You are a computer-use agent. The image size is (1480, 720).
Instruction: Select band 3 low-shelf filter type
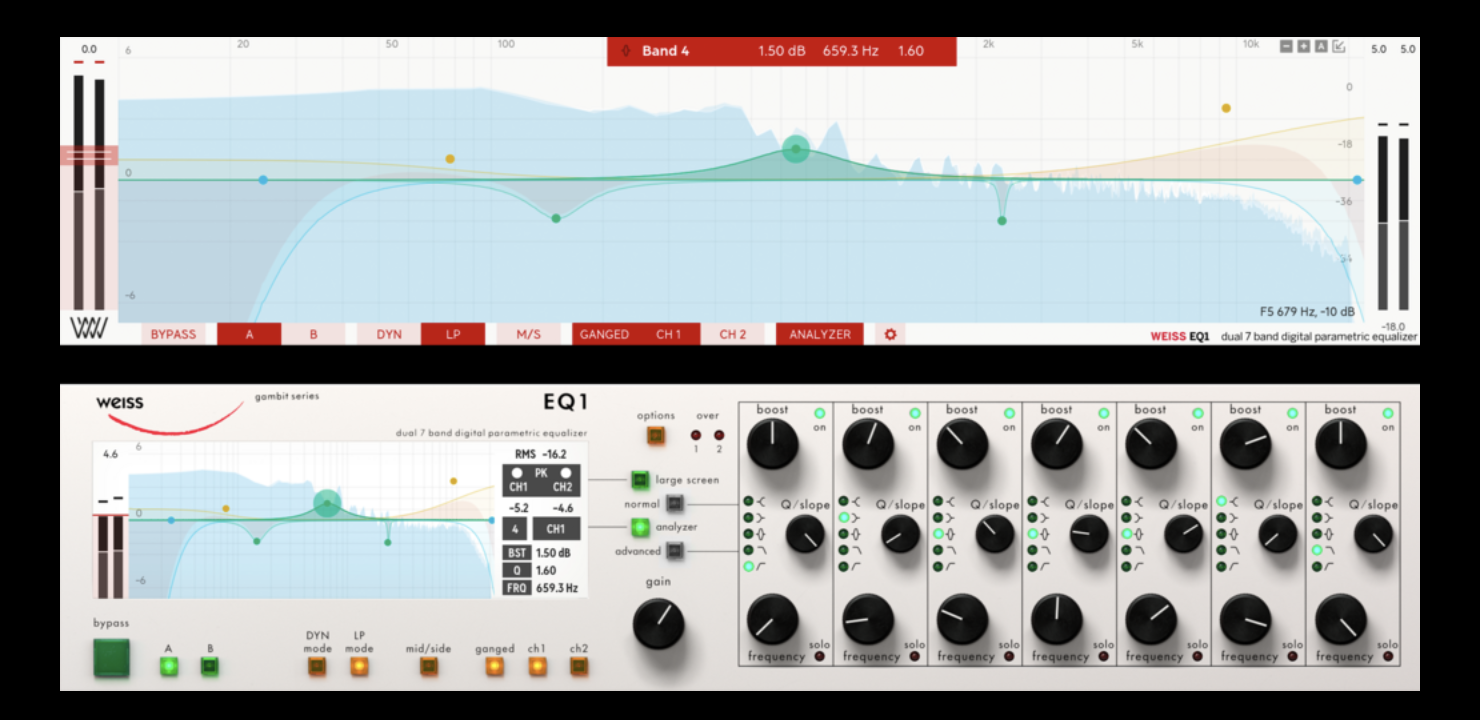(937, 518)
